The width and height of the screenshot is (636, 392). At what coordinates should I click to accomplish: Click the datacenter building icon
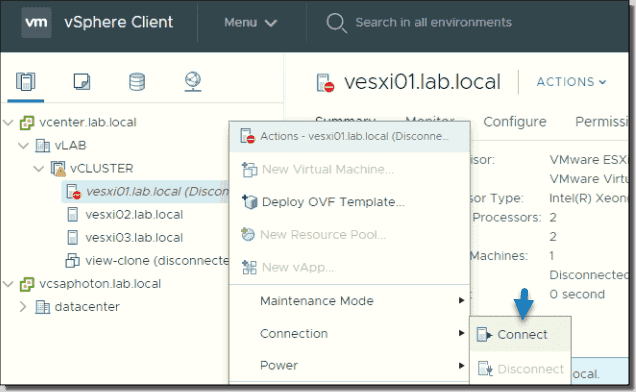pos(43,307)
